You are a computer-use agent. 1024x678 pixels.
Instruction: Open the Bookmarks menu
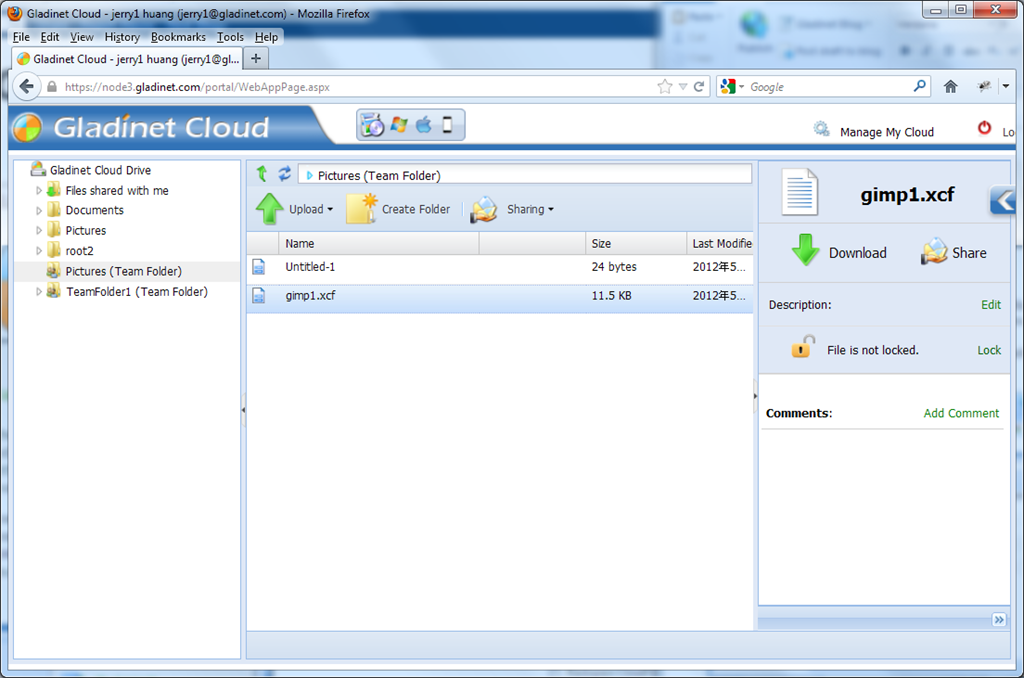tap(178, 37)
